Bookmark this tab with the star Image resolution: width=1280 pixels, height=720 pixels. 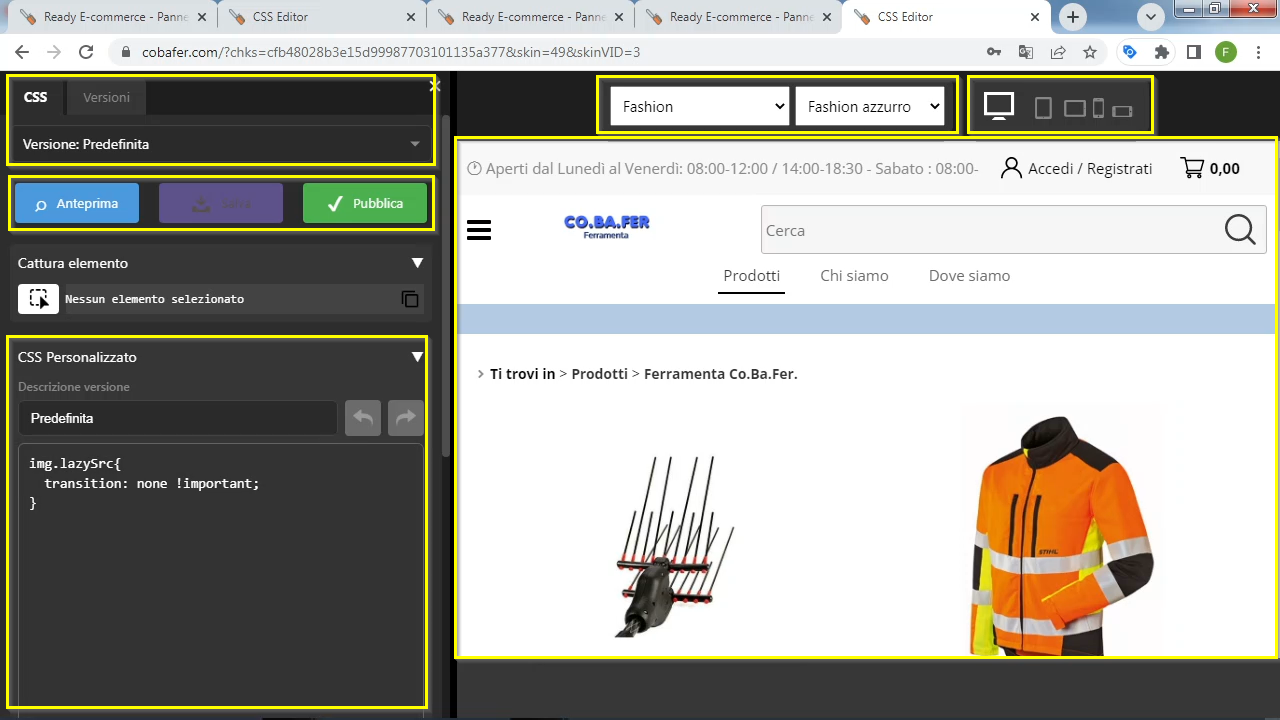pyautogui.click(x=1090, y=52)
